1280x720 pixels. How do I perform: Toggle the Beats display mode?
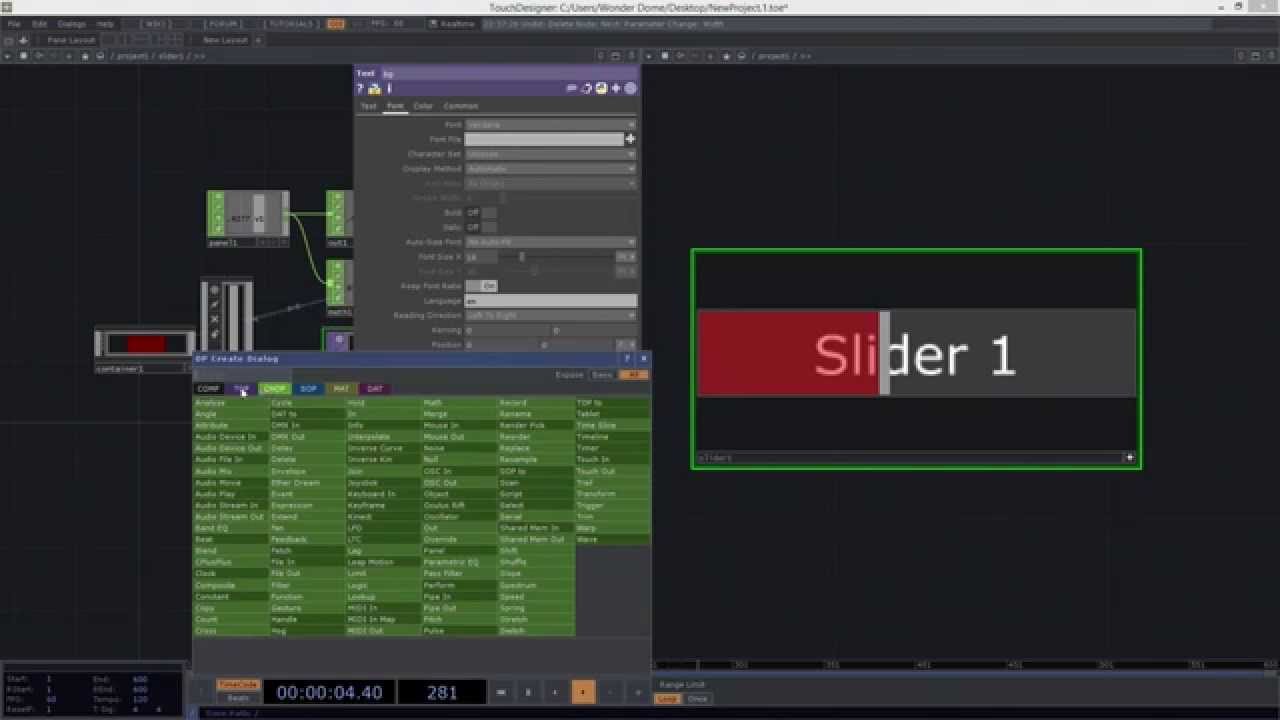point(238,698)
